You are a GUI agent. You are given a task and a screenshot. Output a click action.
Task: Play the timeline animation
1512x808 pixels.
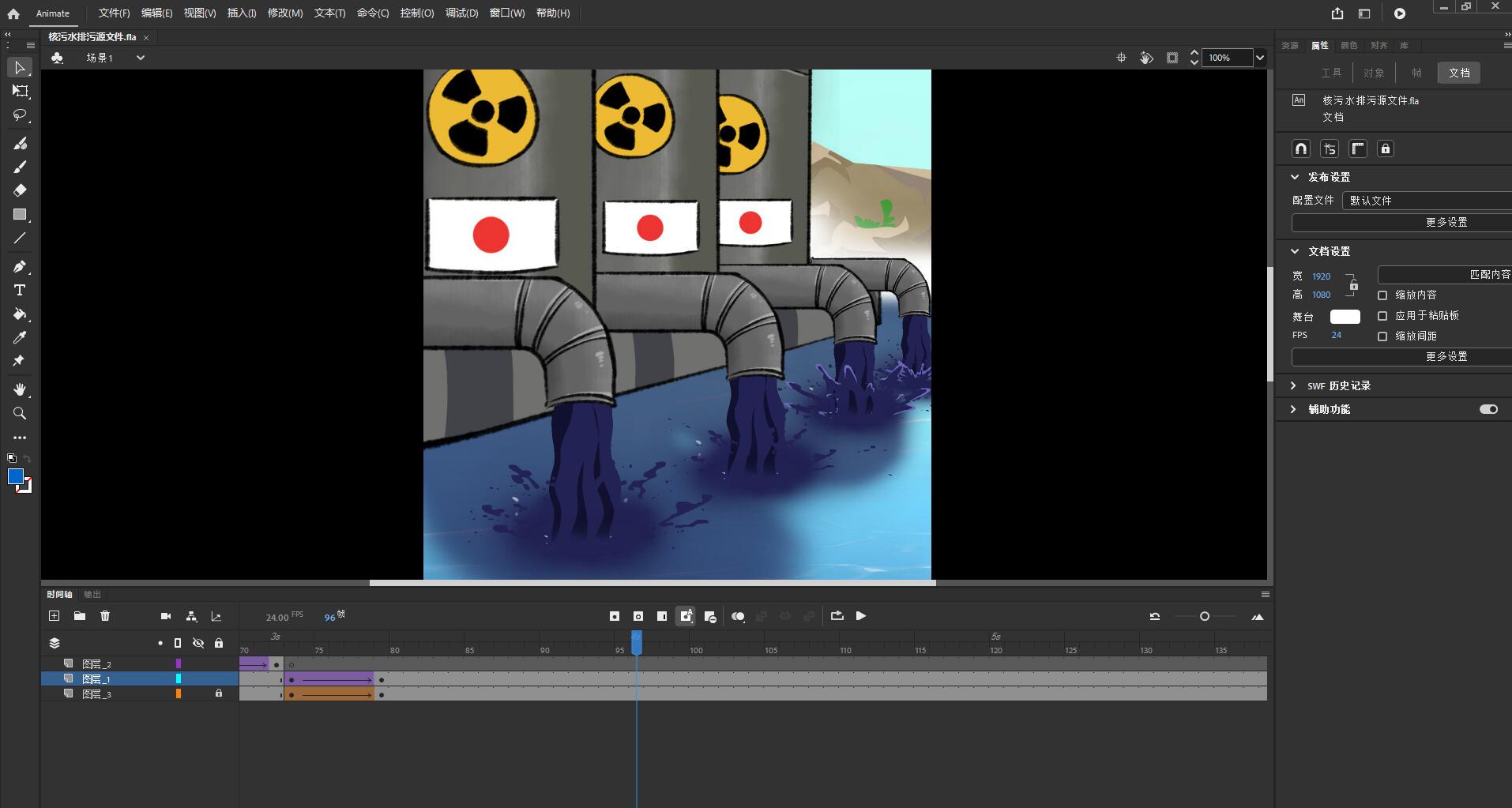[861, 616]
